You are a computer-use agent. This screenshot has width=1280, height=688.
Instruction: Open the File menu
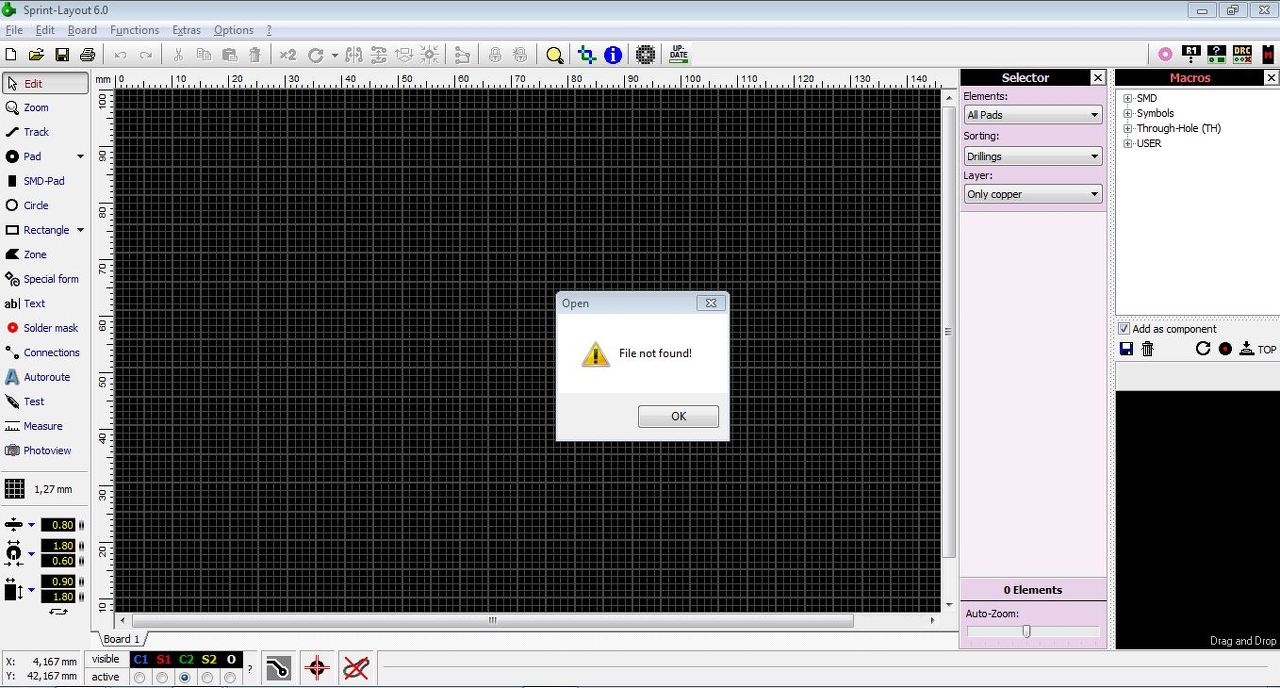pos(14,30)
